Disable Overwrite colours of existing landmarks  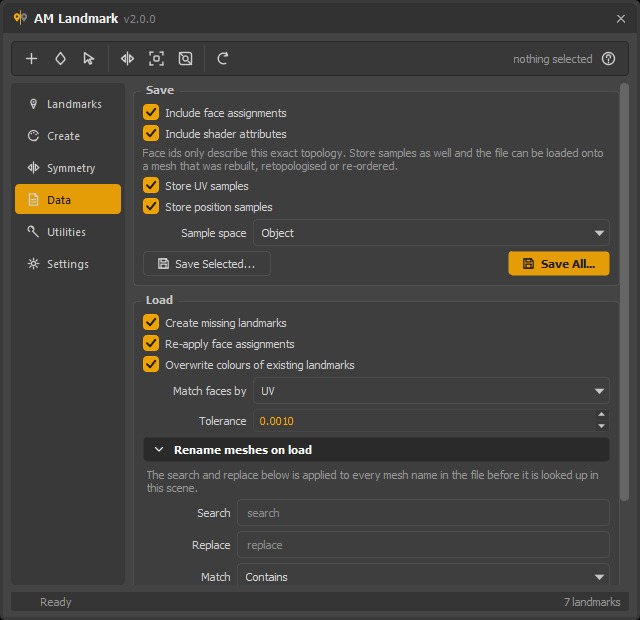[151, 364]
